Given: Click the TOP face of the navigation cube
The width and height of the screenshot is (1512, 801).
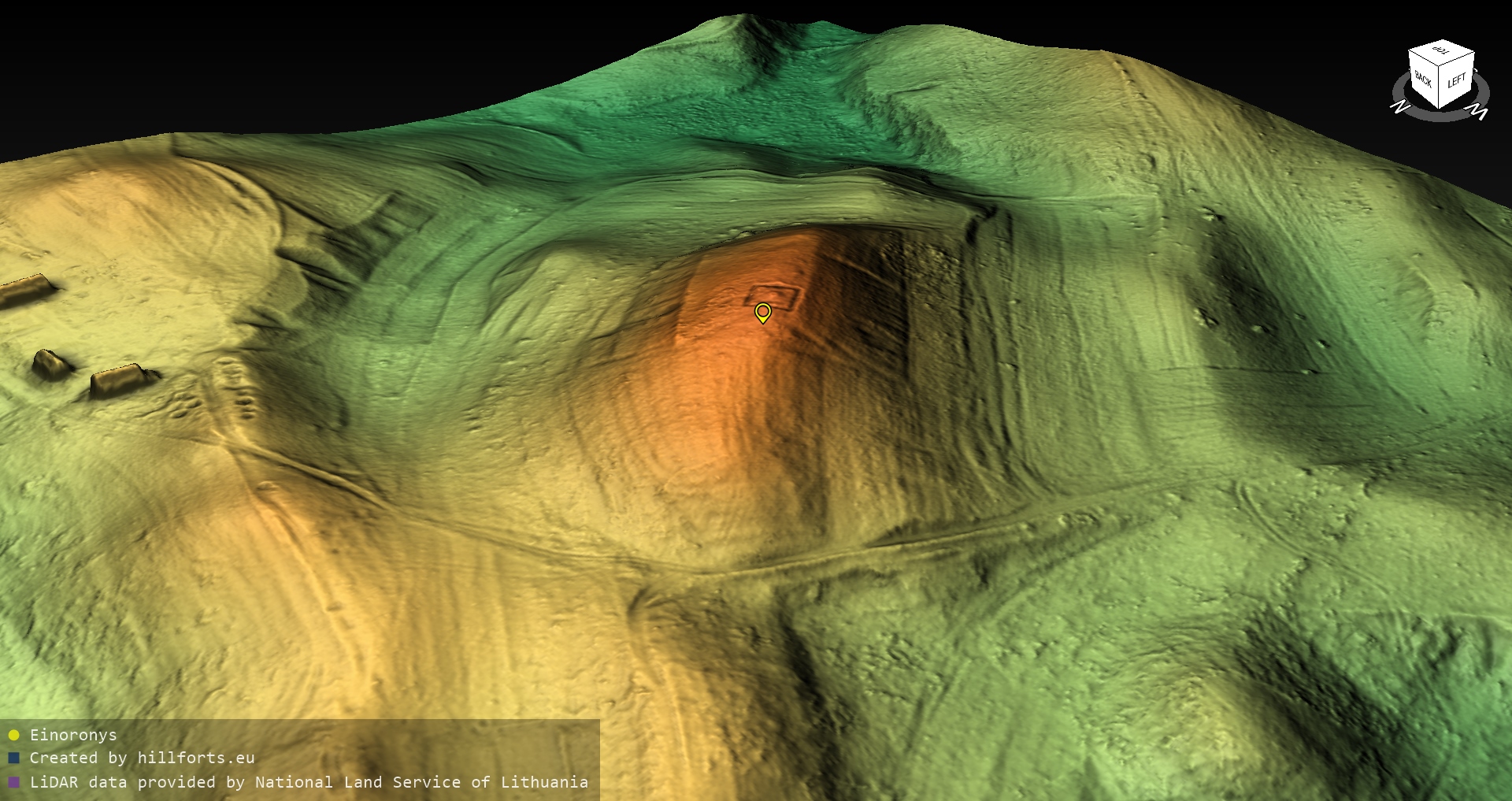Looking at the screenshot, I should (x=1440, y=51).
